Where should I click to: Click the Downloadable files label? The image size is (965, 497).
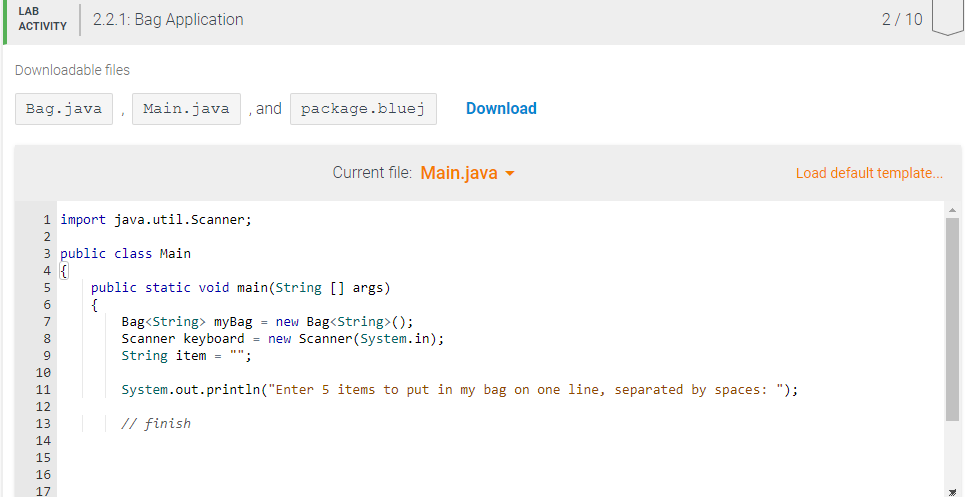pos(72,70)
